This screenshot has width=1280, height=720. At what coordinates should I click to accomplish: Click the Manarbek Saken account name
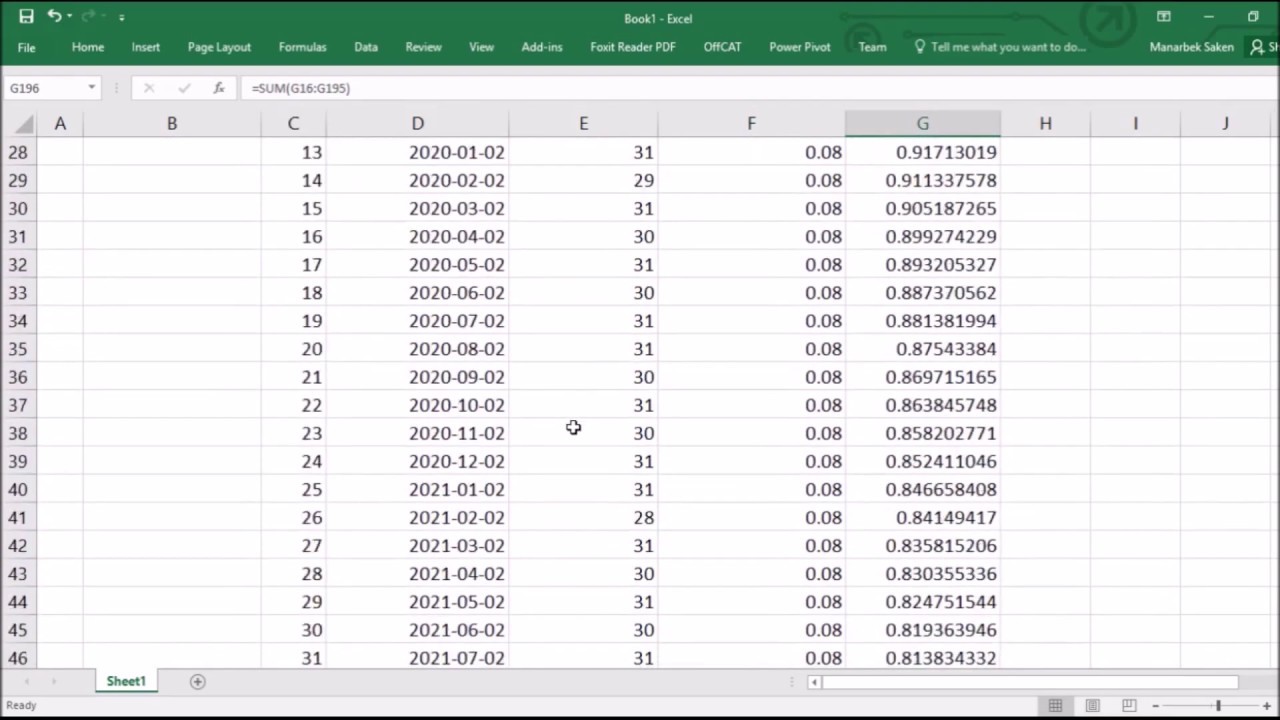(1191, 47)
